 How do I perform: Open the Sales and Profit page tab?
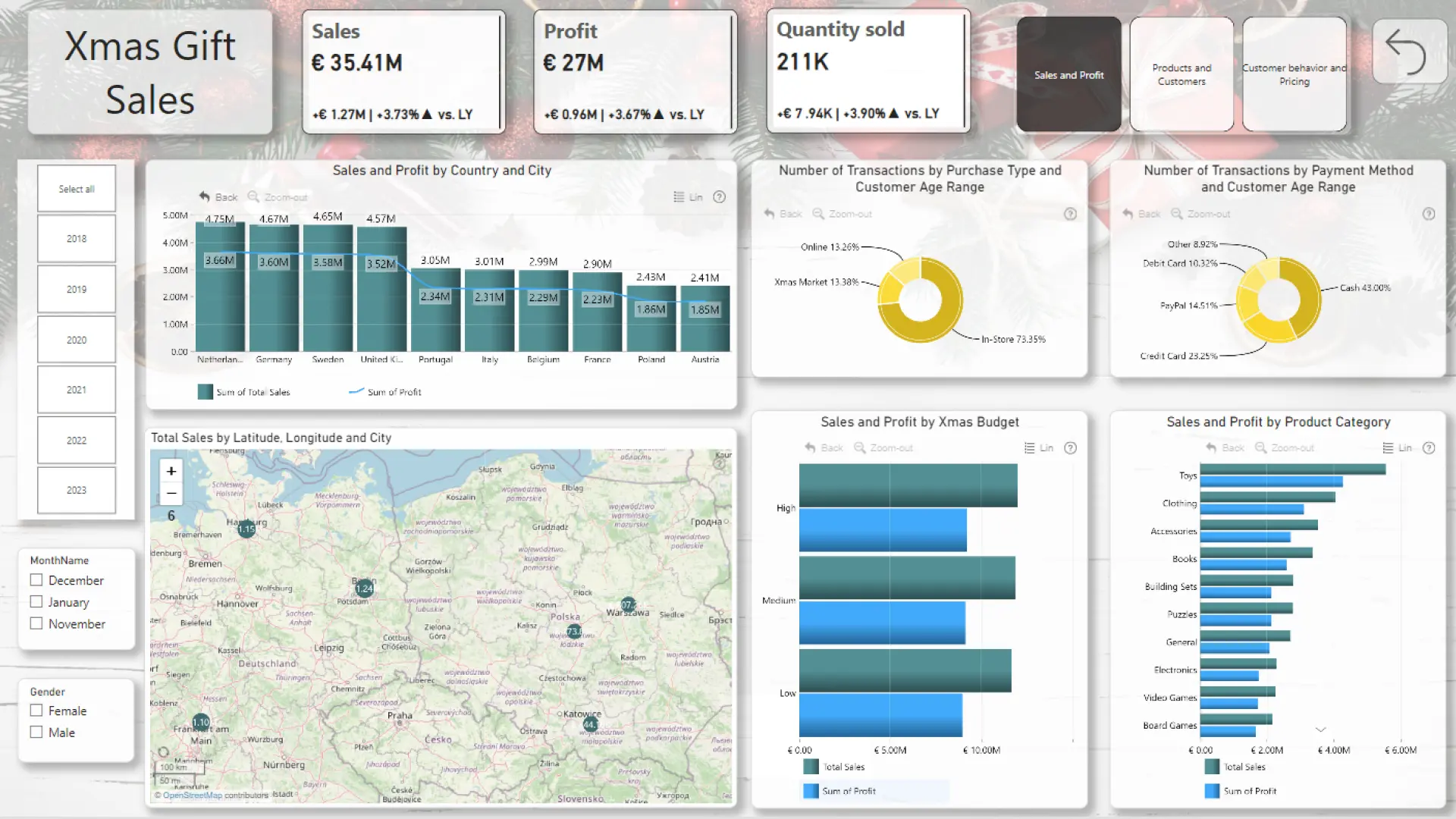coord(1068,74)
